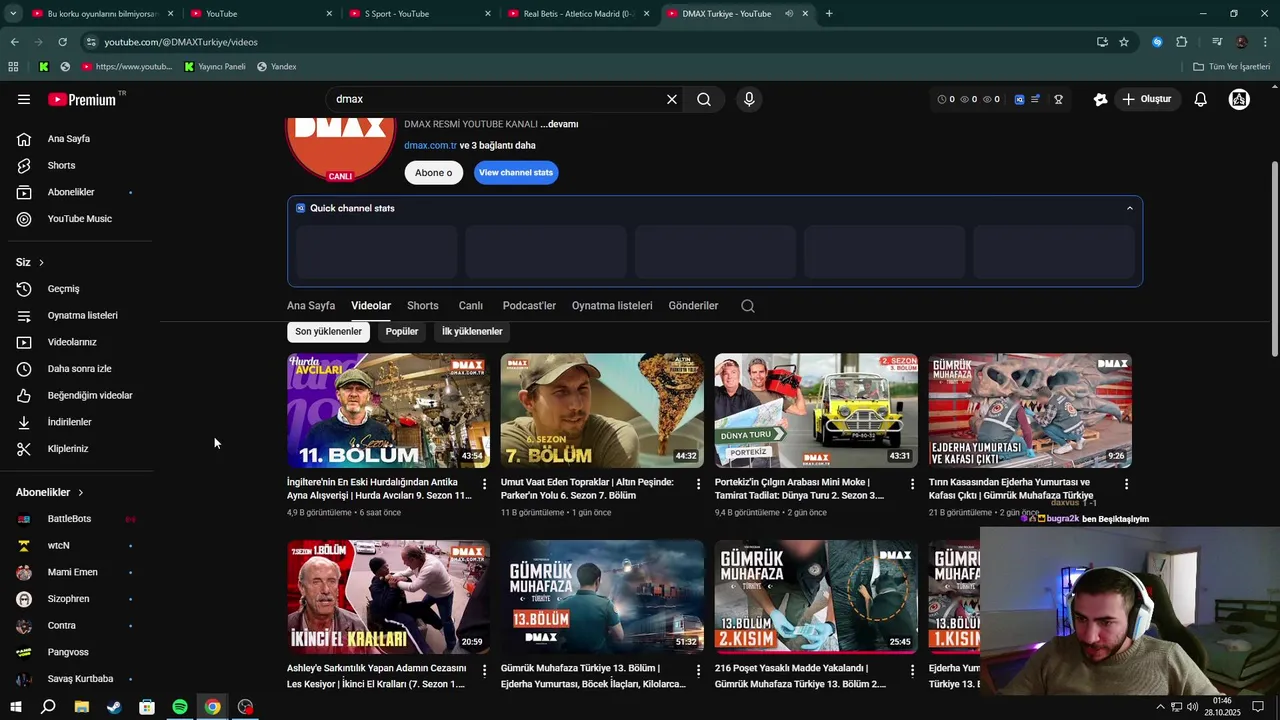1280x720 pixels.
Task: Open more options for 216 Poşet video
Action: click(x=912, y=670)
